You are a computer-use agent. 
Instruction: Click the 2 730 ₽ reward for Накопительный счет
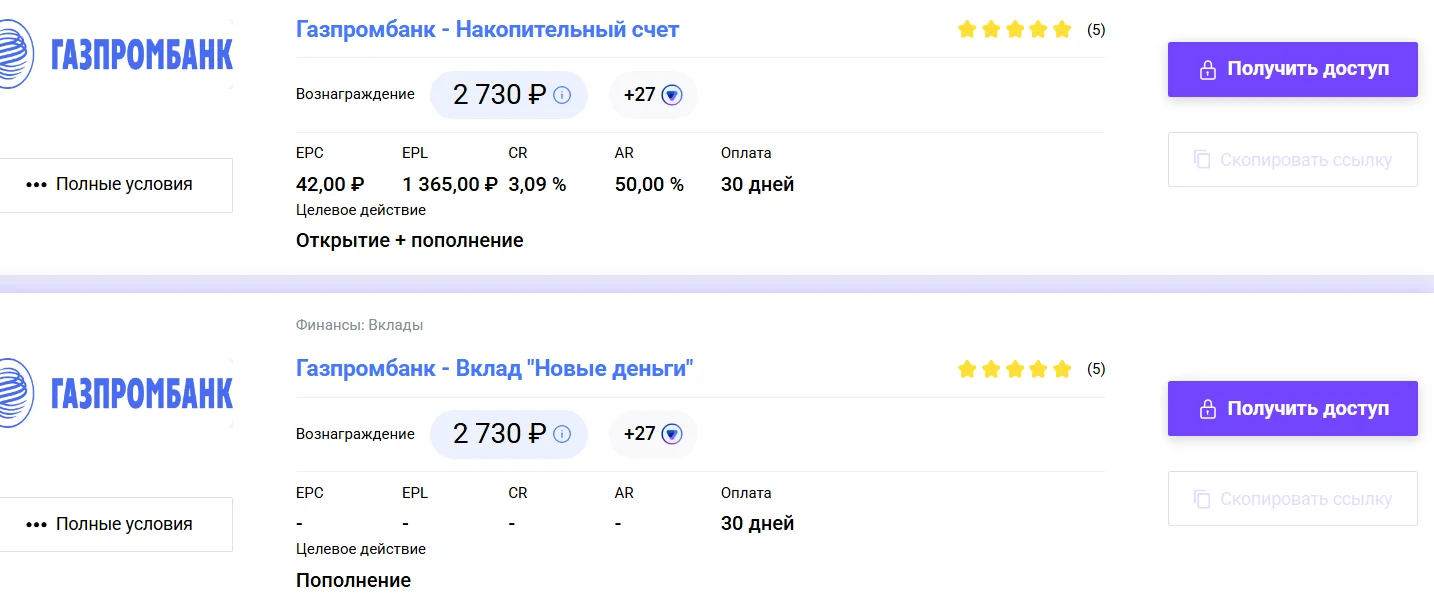tap(499, 95)
